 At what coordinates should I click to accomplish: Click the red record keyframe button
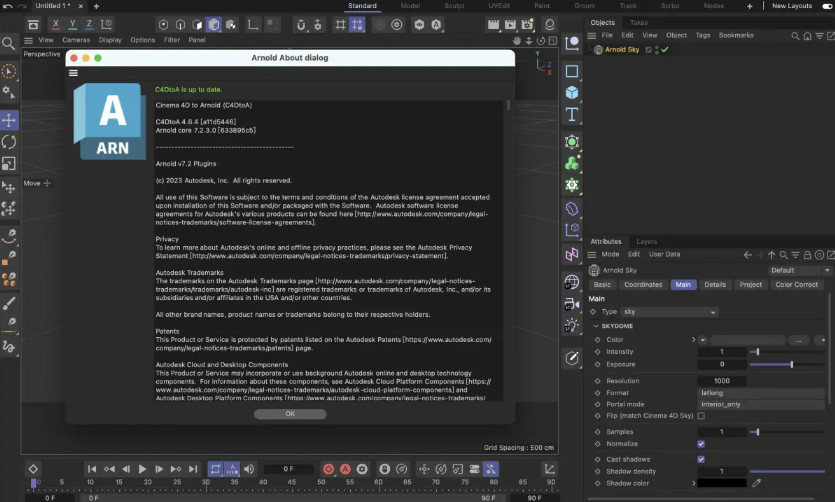click(x=329, y=469)
